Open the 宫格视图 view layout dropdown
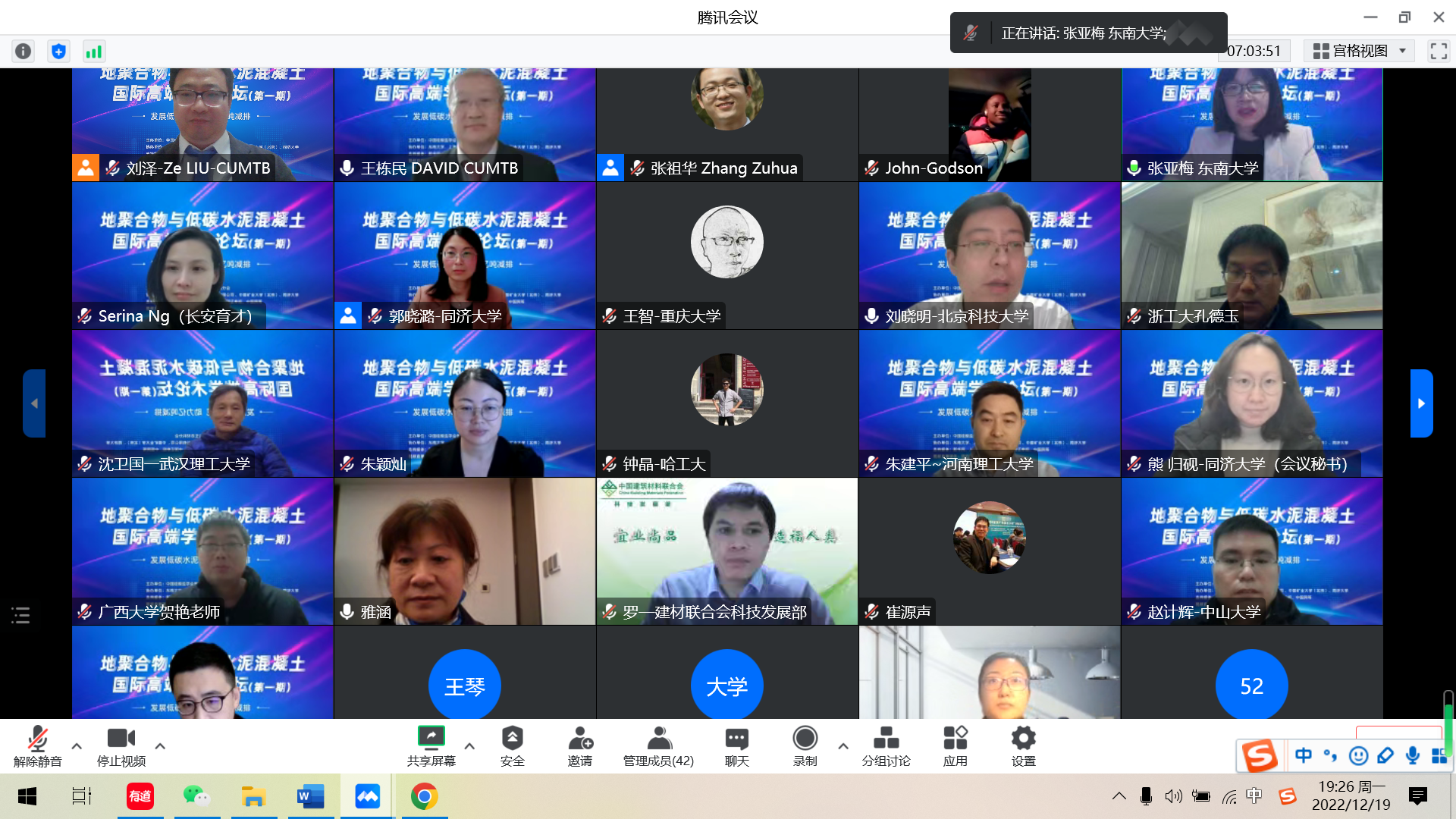Image resolution: width=1456 pixels, height=819 pixels. [1359, 51]
